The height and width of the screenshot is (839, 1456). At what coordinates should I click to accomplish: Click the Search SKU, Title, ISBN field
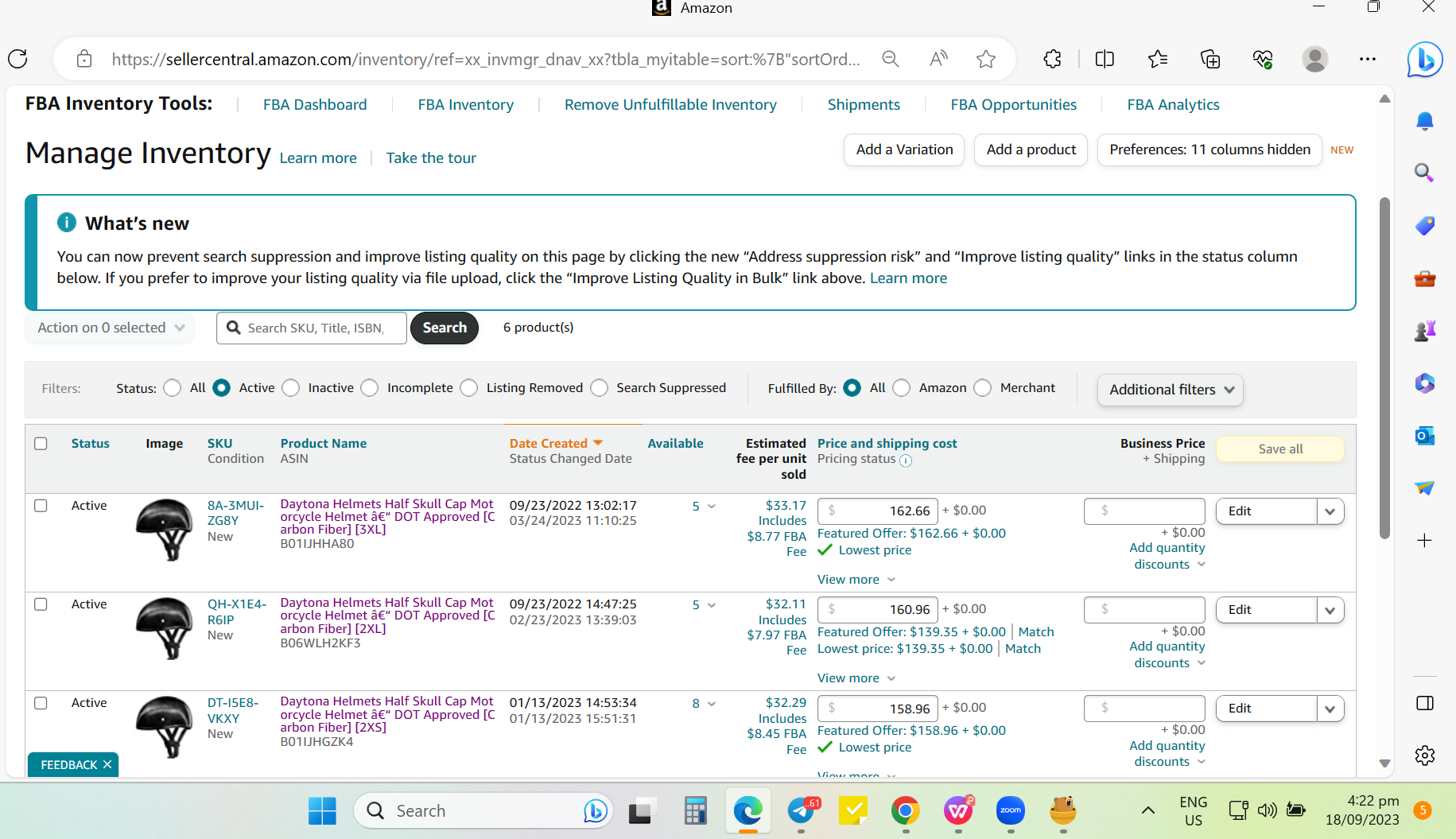(312, 328)
